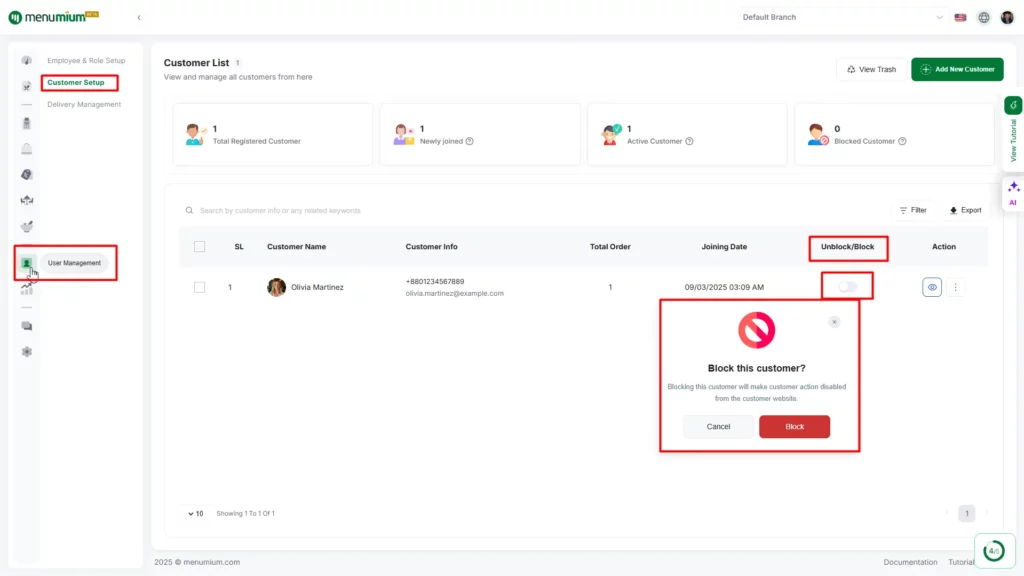Open the chat messages sidebar icon
The width and height of the screenshot is (1024, 576).
(x=27, y=326)
